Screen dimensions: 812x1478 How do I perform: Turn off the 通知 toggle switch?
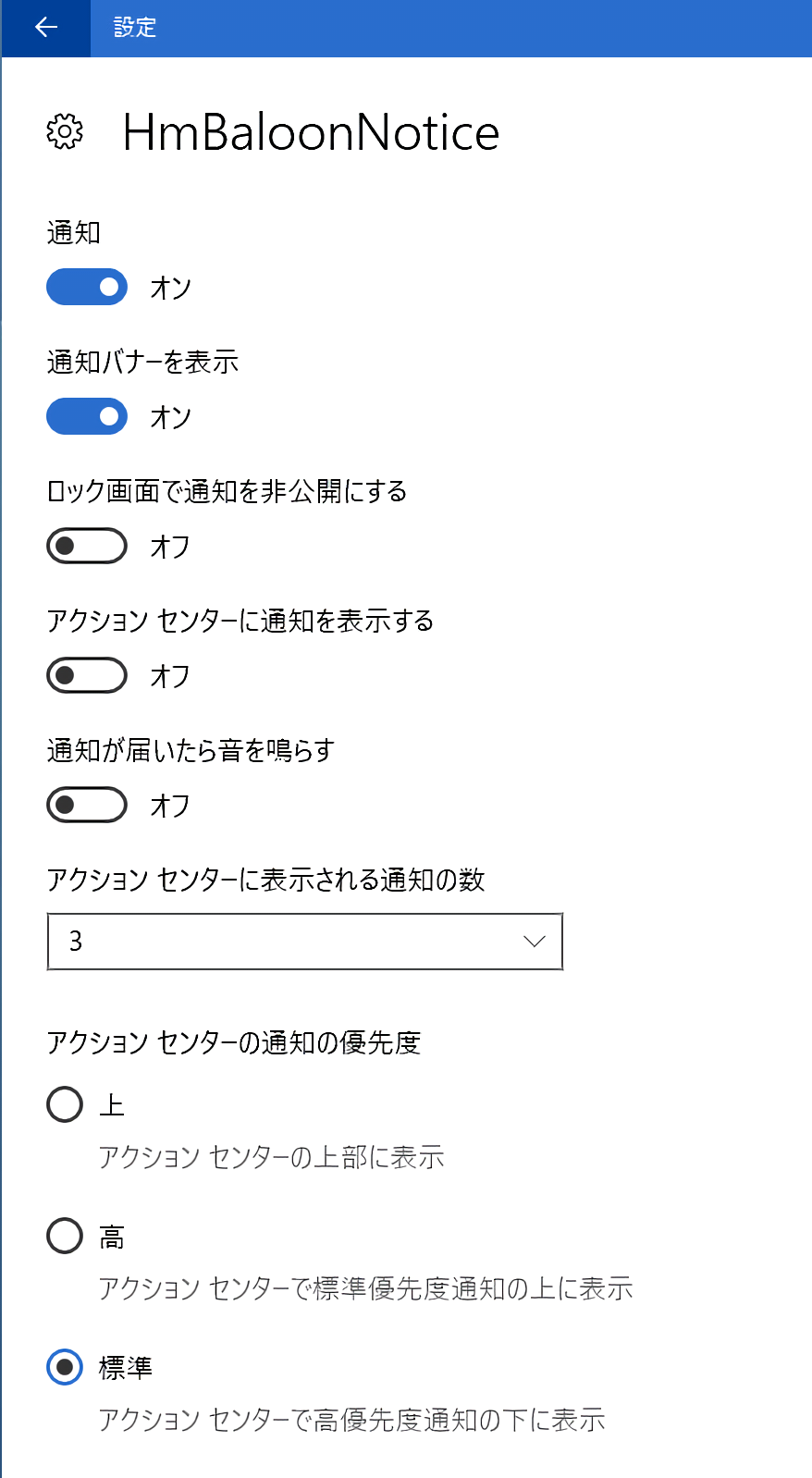(x=87, y=287)
